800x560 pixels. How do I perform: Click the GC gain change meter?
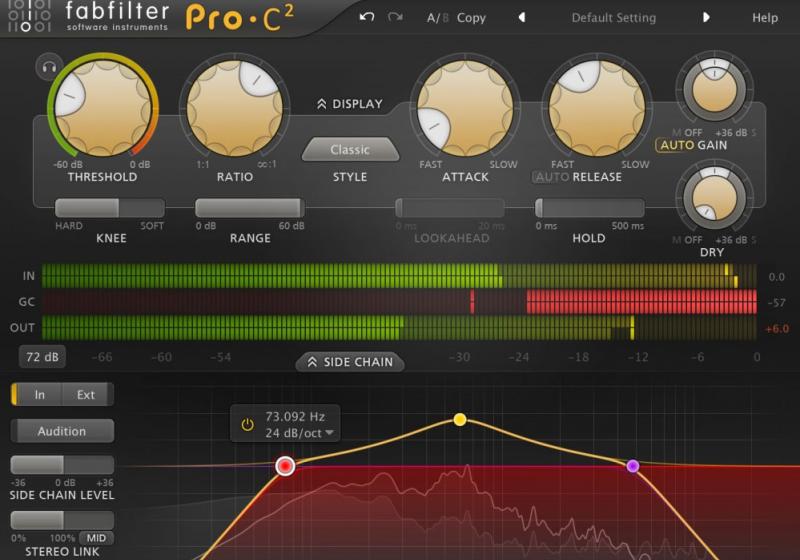[399, 301]
